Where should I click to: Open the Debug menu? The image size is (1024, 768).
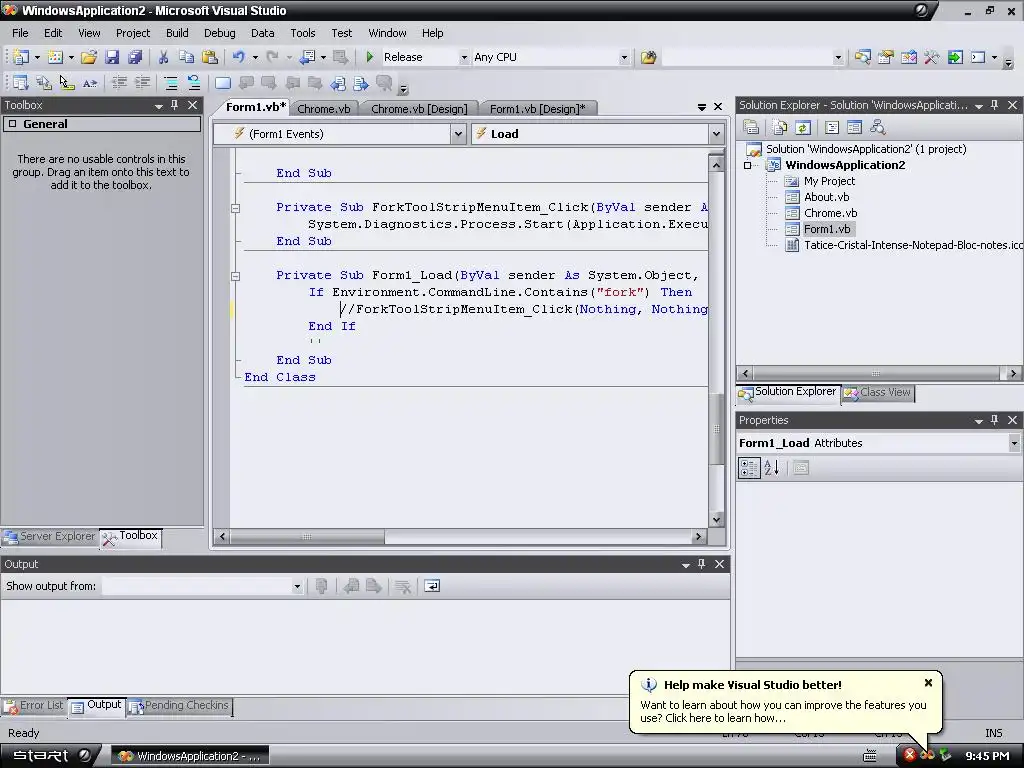219,33
